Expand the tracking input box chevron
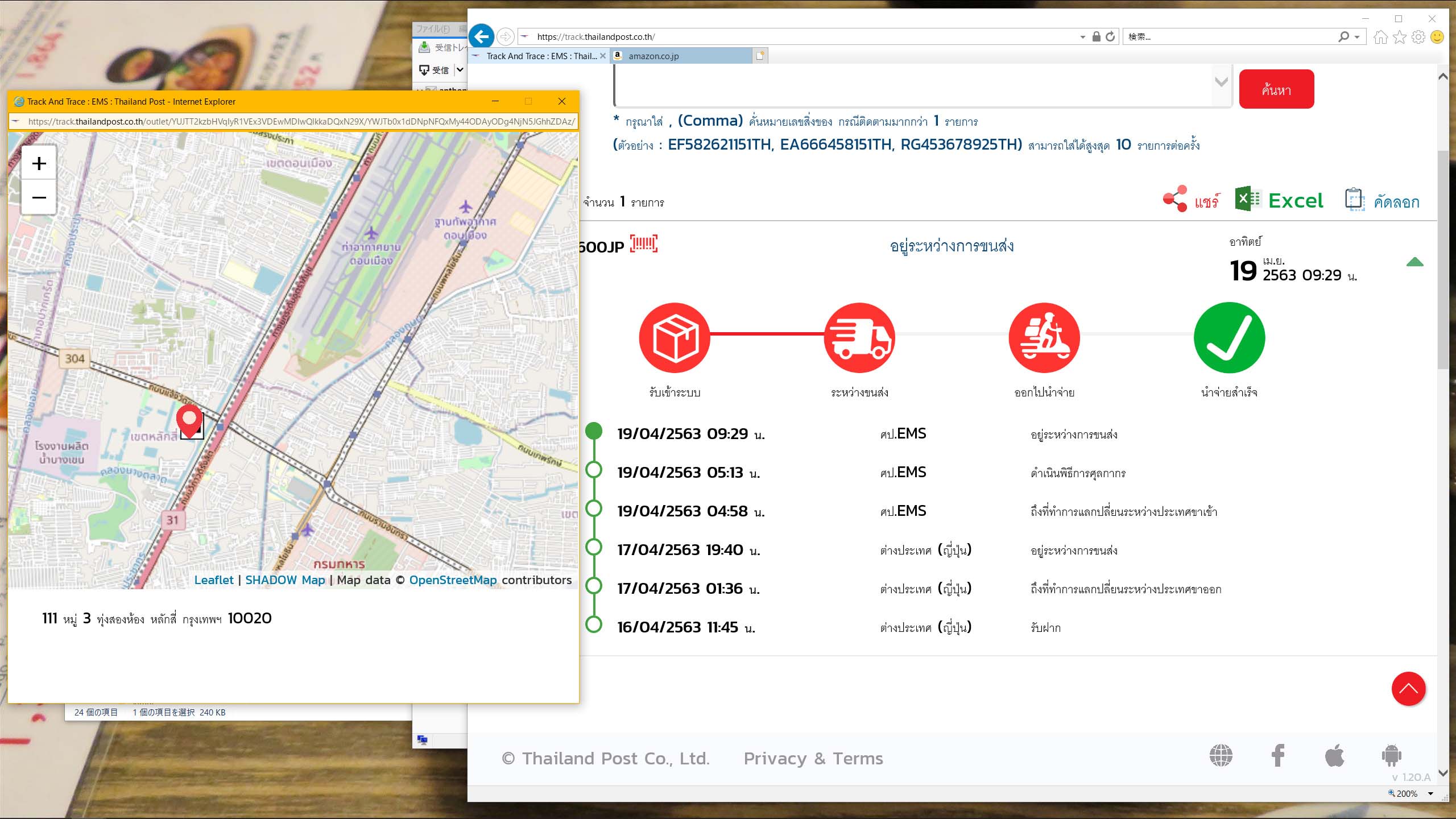This screenshot has width=1456, height=819. [1221, 82]
